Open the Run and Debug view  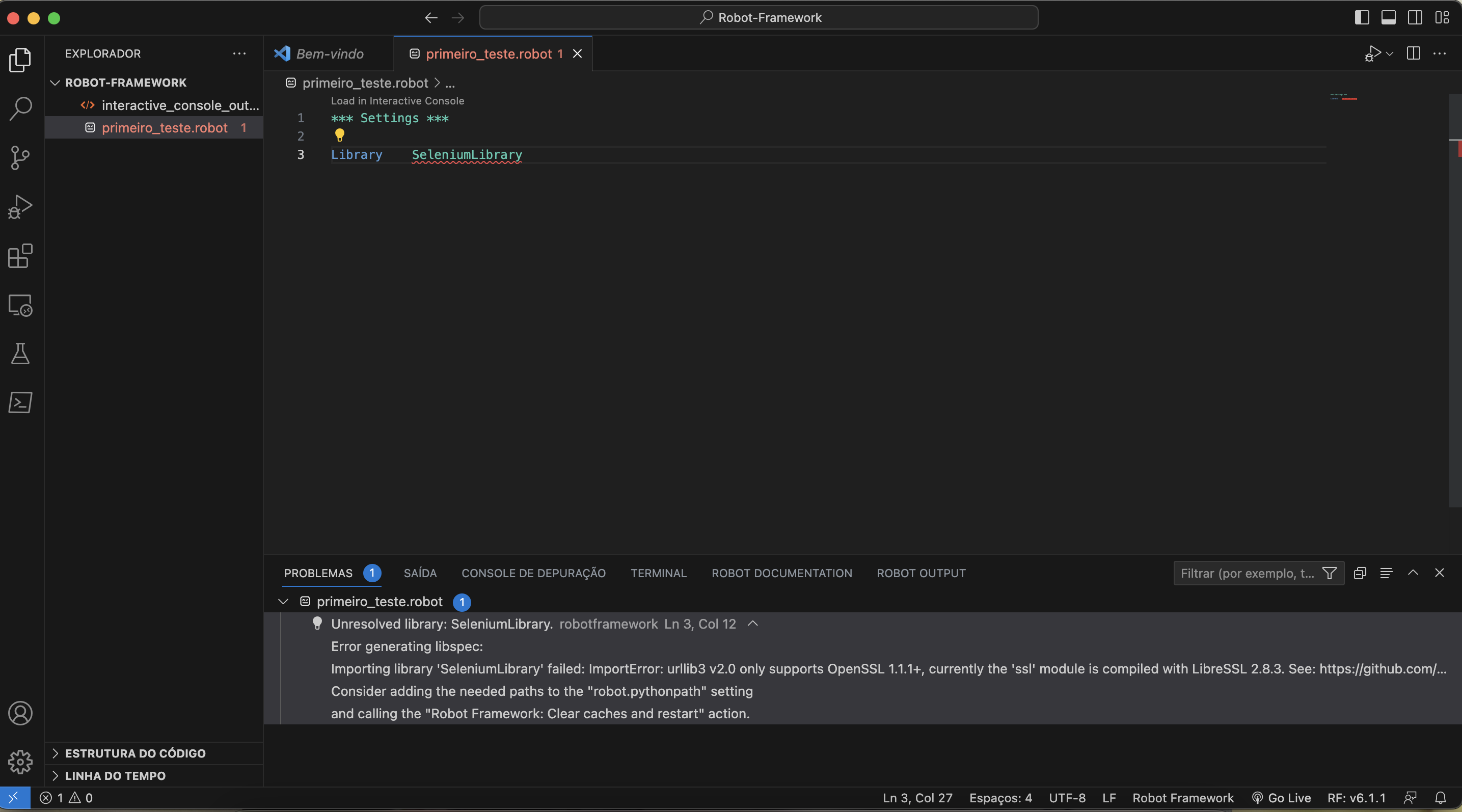(20, 206)
